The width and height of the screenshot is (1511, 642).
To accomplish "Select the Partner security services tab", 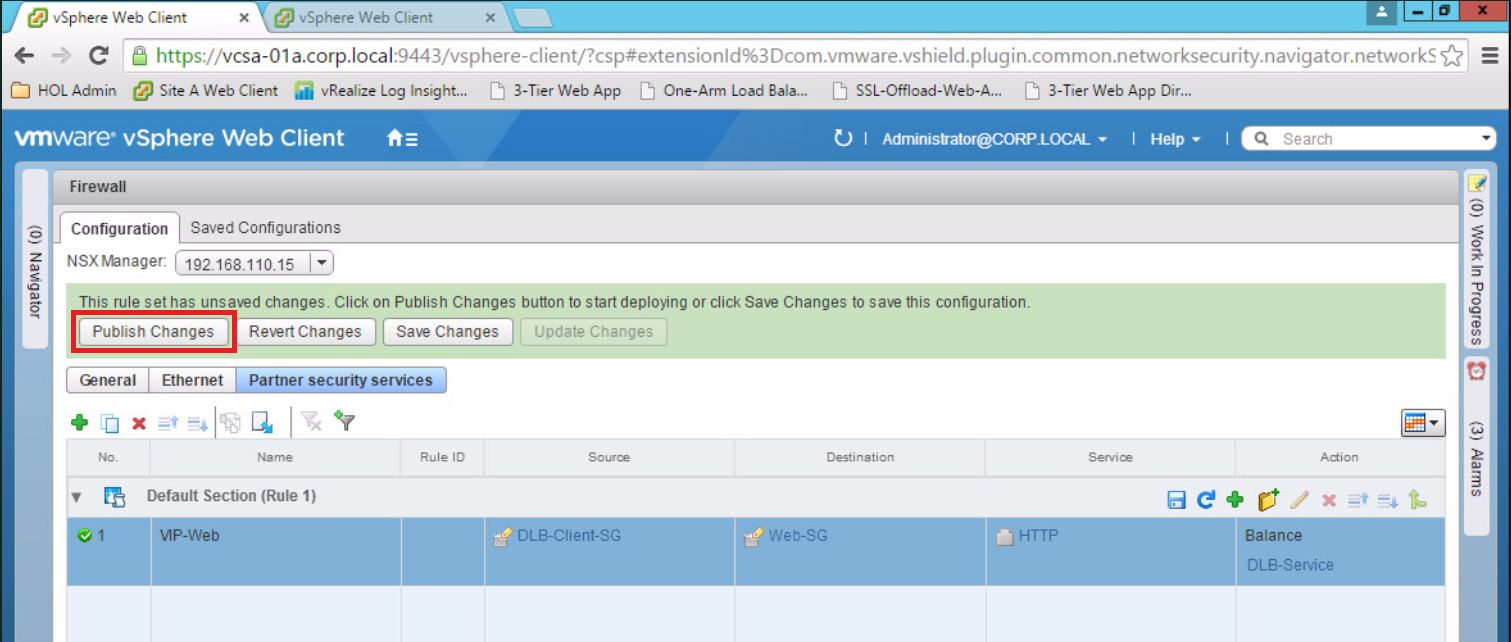I will point(341,380).
